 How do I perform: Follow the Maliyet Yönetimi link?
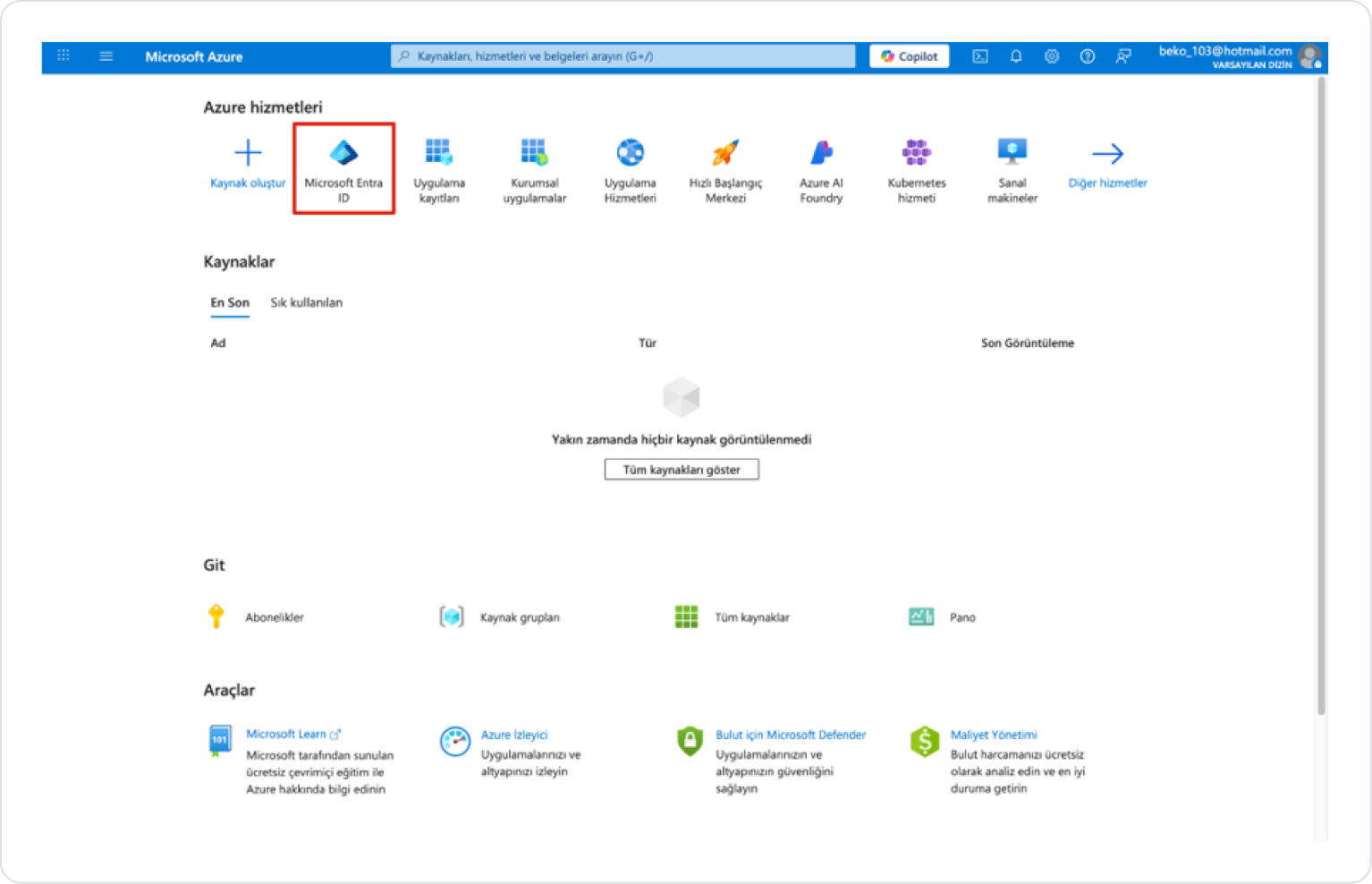[994, 735]
